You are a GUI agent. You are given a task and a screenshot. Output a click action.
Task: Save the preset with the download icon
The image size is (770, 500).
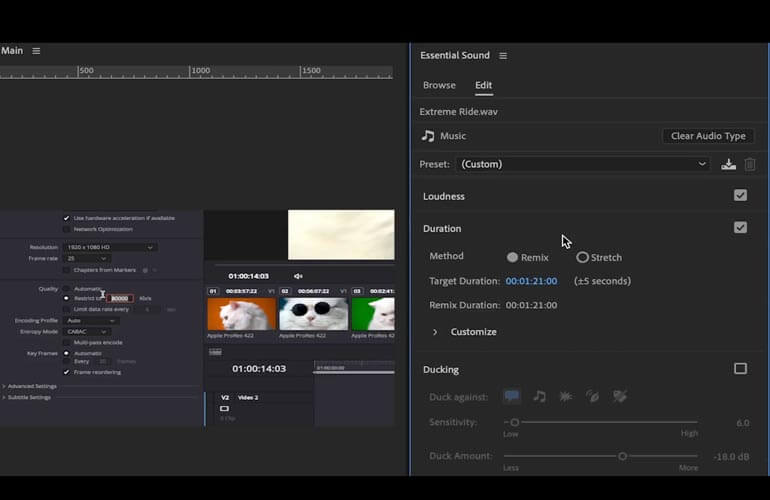pyautogui.click(x=728, y=164)
